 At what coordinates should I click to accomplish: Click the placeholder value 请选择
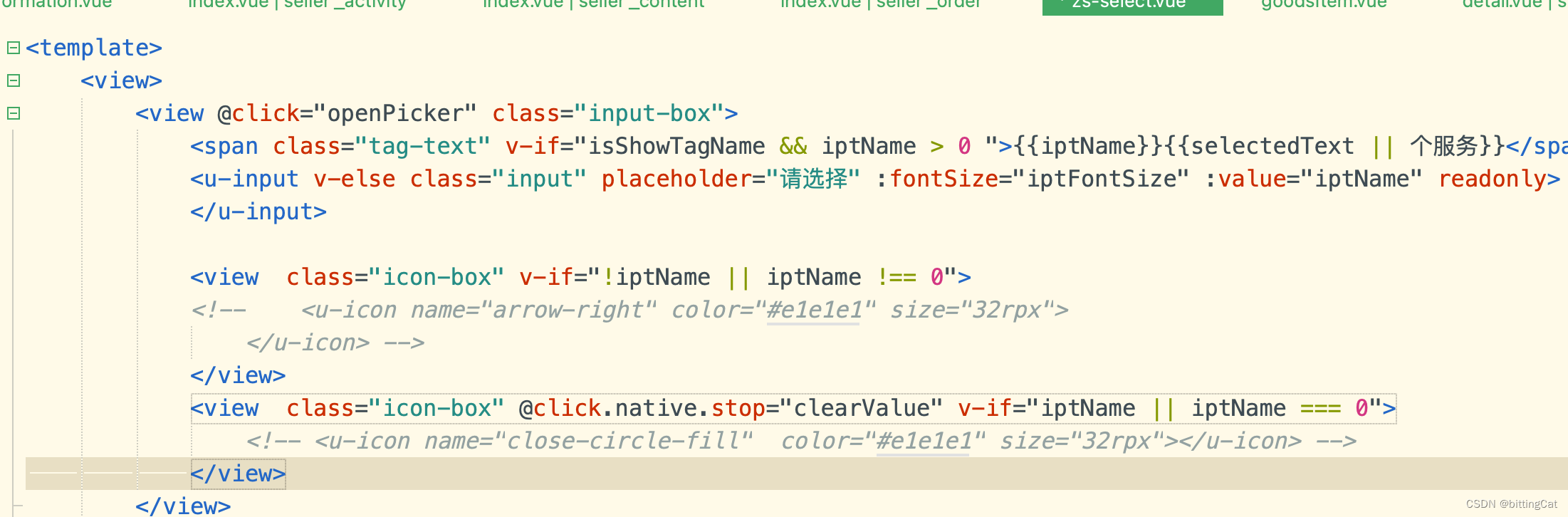(814, 179)
